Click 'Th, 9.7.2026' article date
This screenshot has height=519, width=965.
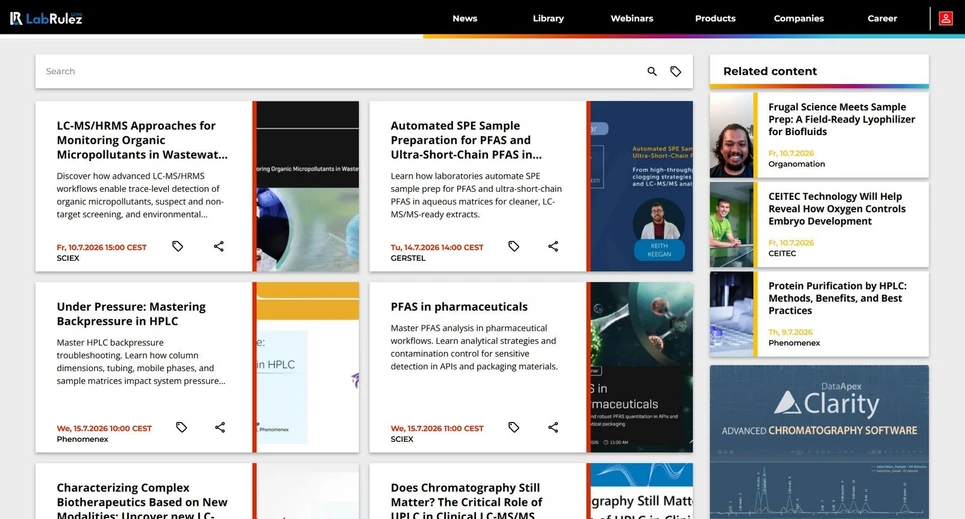point(790,332)
